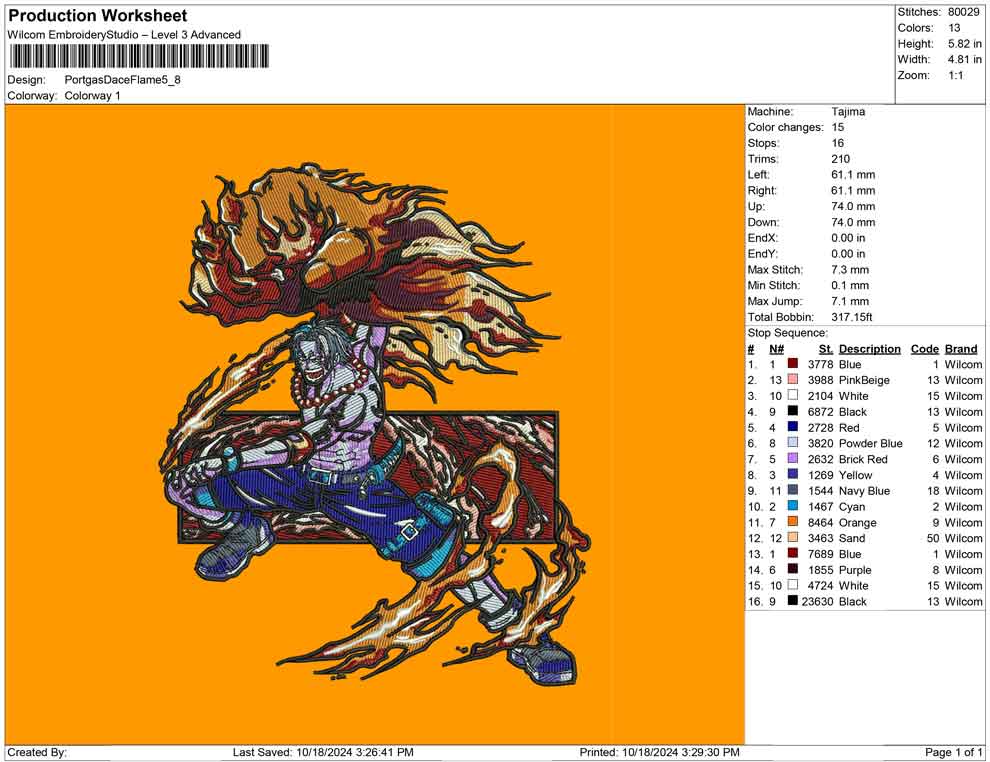The image size is (990, 762).
Task: Click the EndY label
Action: coord(763,254)
